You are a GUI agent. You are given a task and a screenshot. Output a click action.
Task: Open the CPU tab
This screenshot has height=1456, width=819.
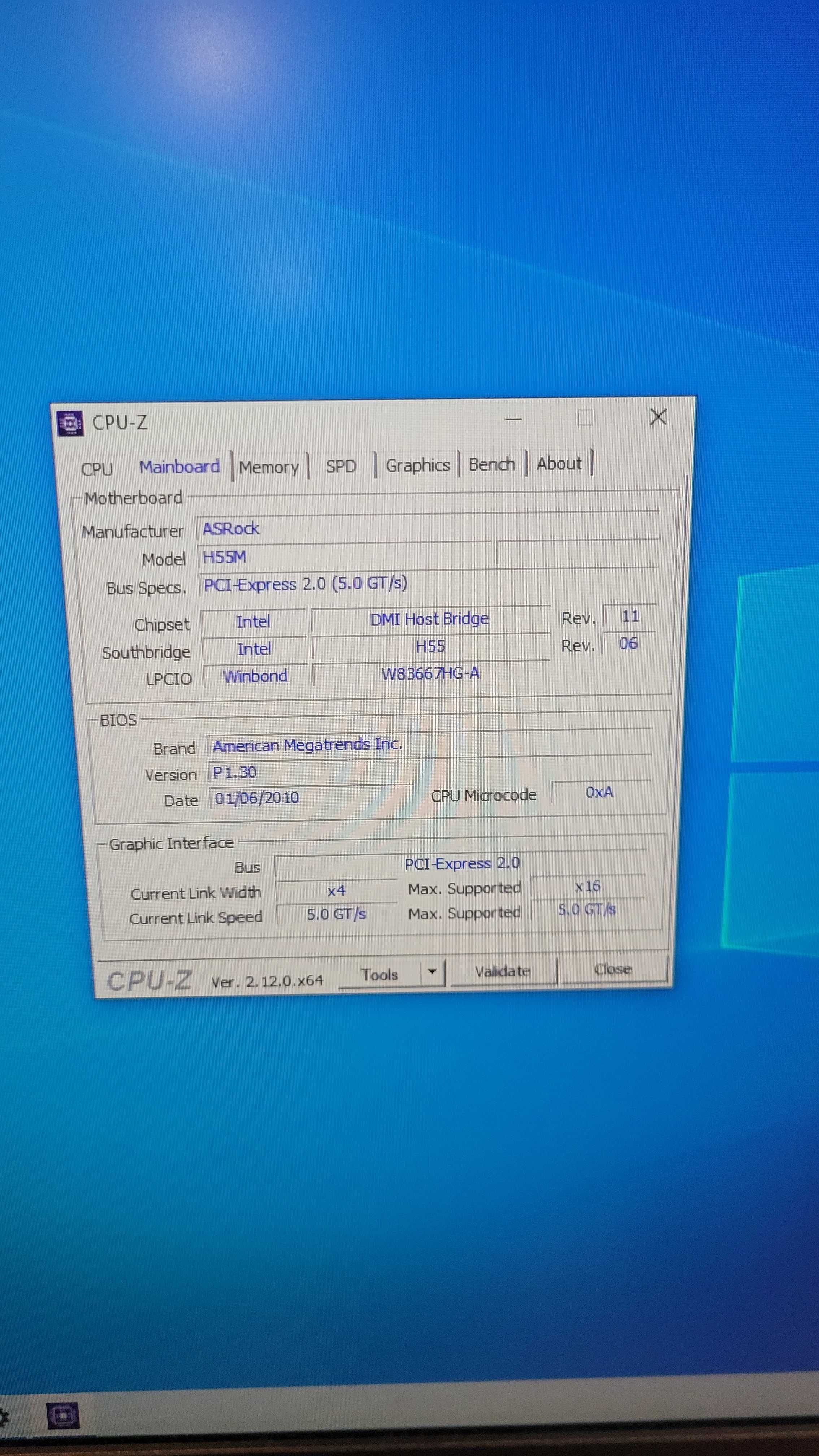pyautogui.click(x=97, y=469)
